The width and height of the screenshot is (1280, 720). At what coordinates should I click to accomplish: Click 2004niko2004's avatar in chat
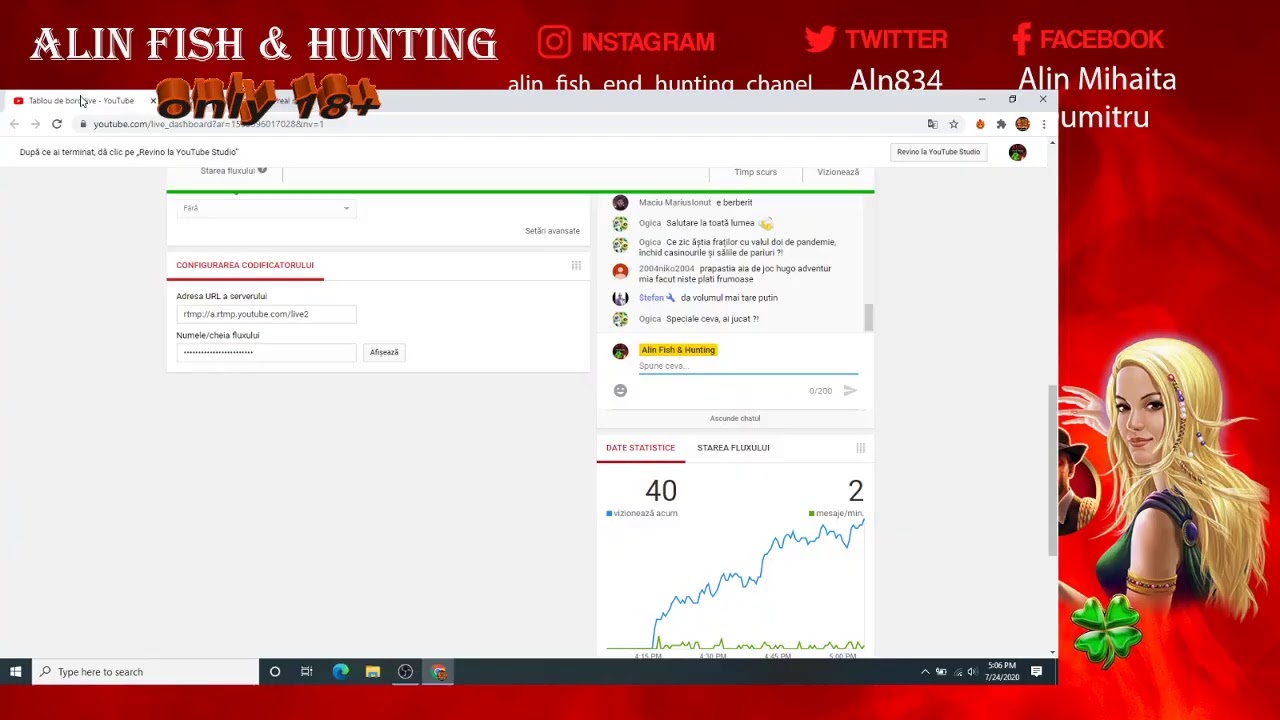[x=620, y=270]
